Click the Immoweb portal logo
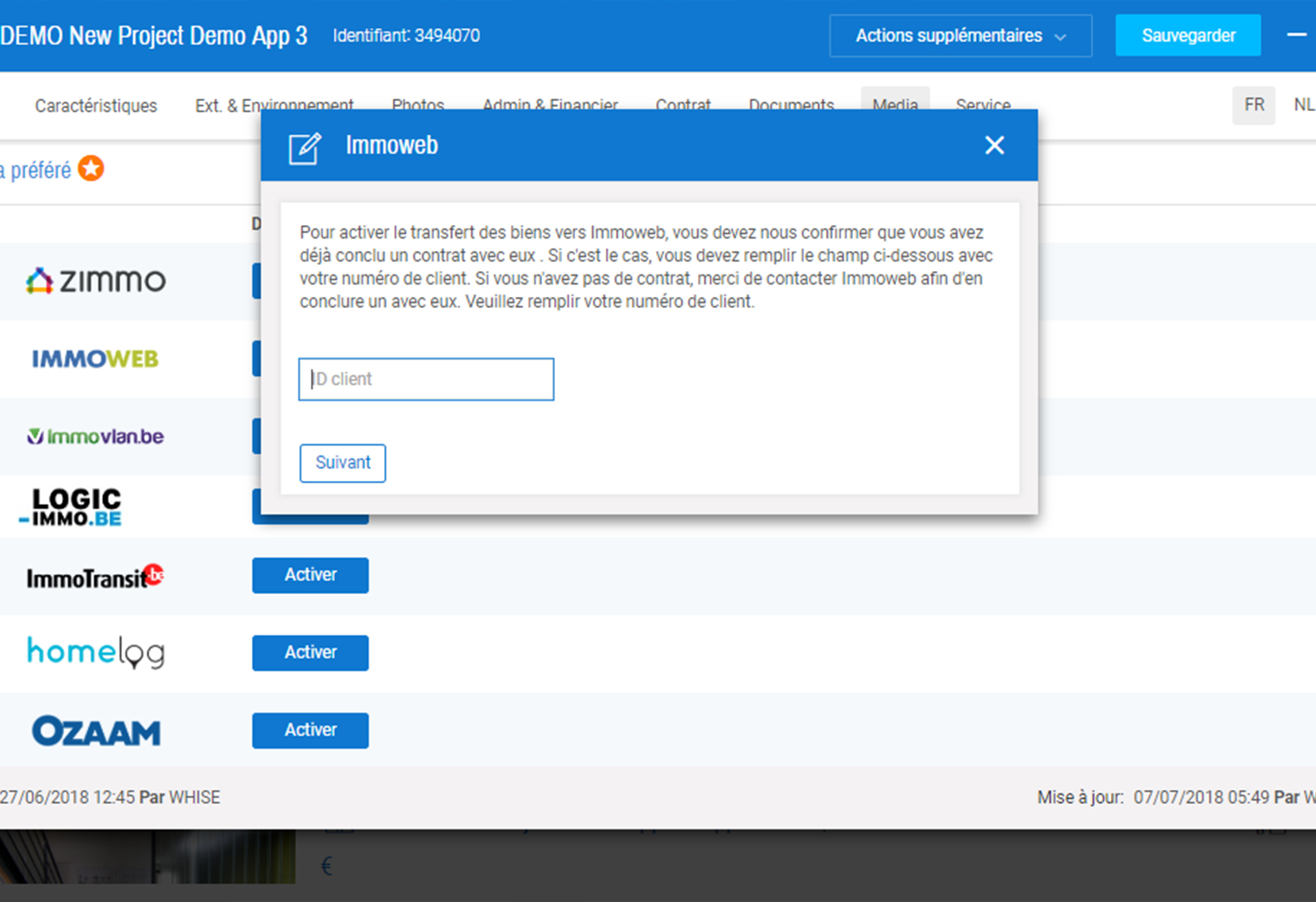The width and height of the screenshot is (1316, 902). pyautogui.click(x=95, y=359)
